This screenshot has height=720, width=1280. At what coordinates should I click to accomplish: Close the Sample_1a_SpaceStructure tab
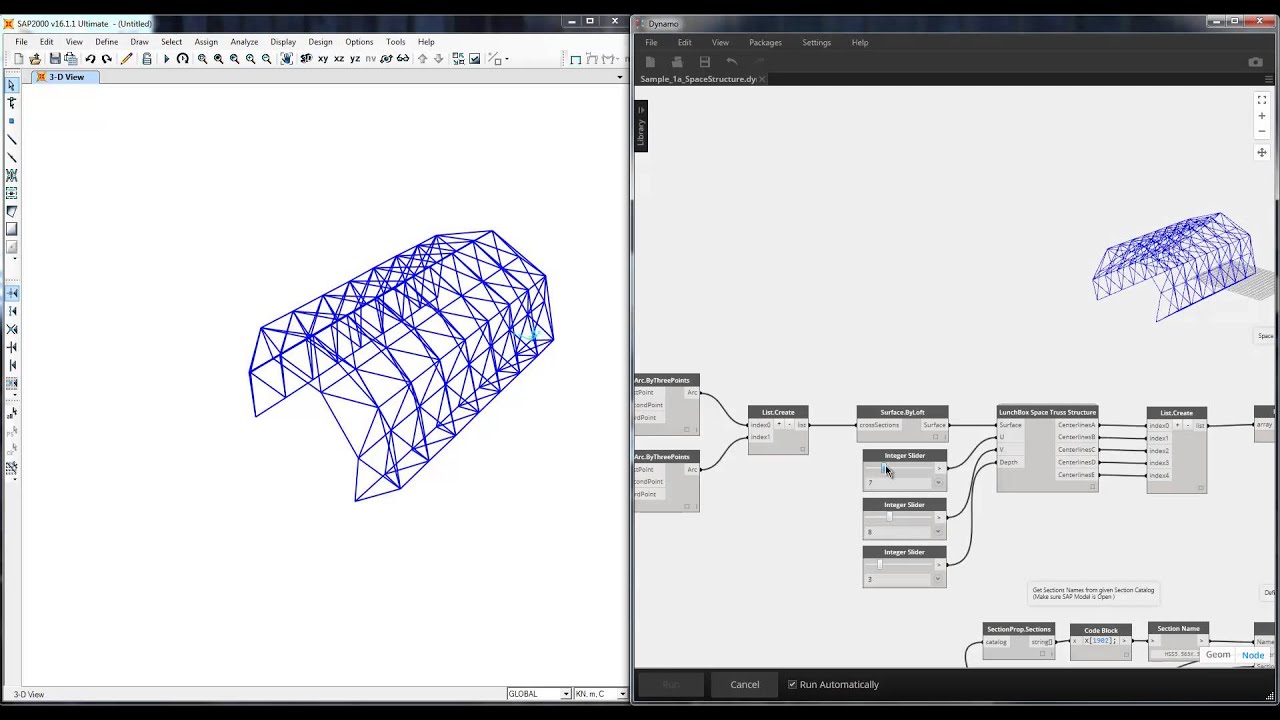tap(762, 79)
